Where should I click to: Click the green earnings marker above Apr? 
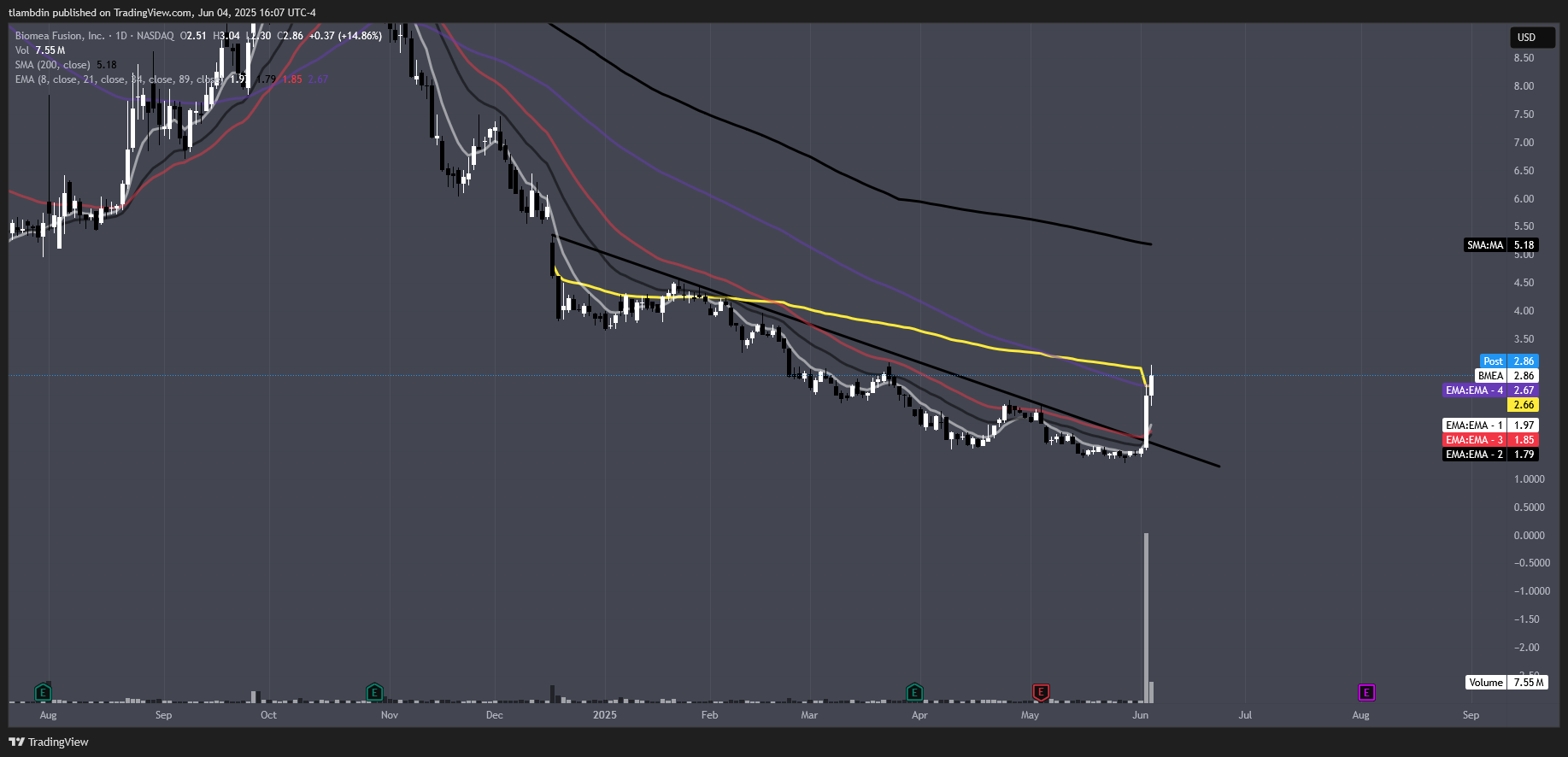click(x=914, y=692)
